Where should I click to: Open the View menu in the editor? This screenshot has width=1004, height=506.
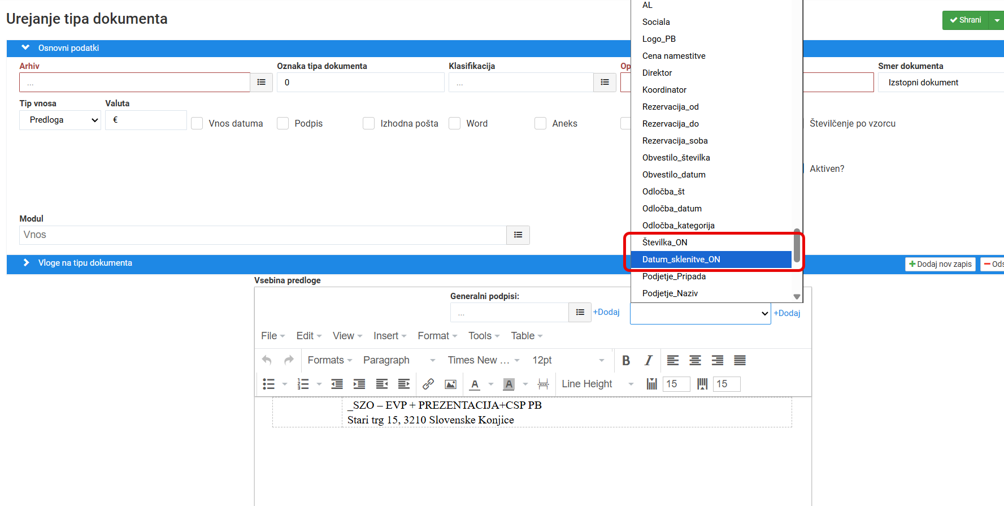[347, 336]
